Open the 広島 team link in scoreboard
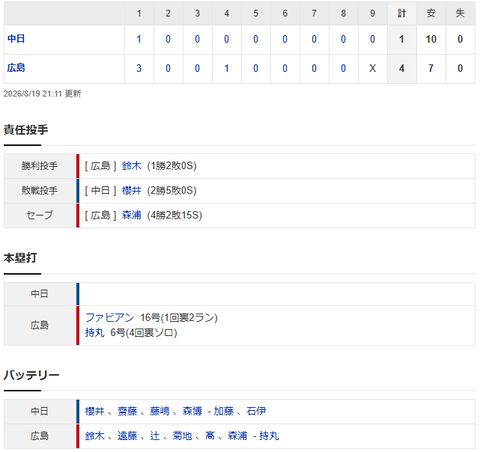 16,68
